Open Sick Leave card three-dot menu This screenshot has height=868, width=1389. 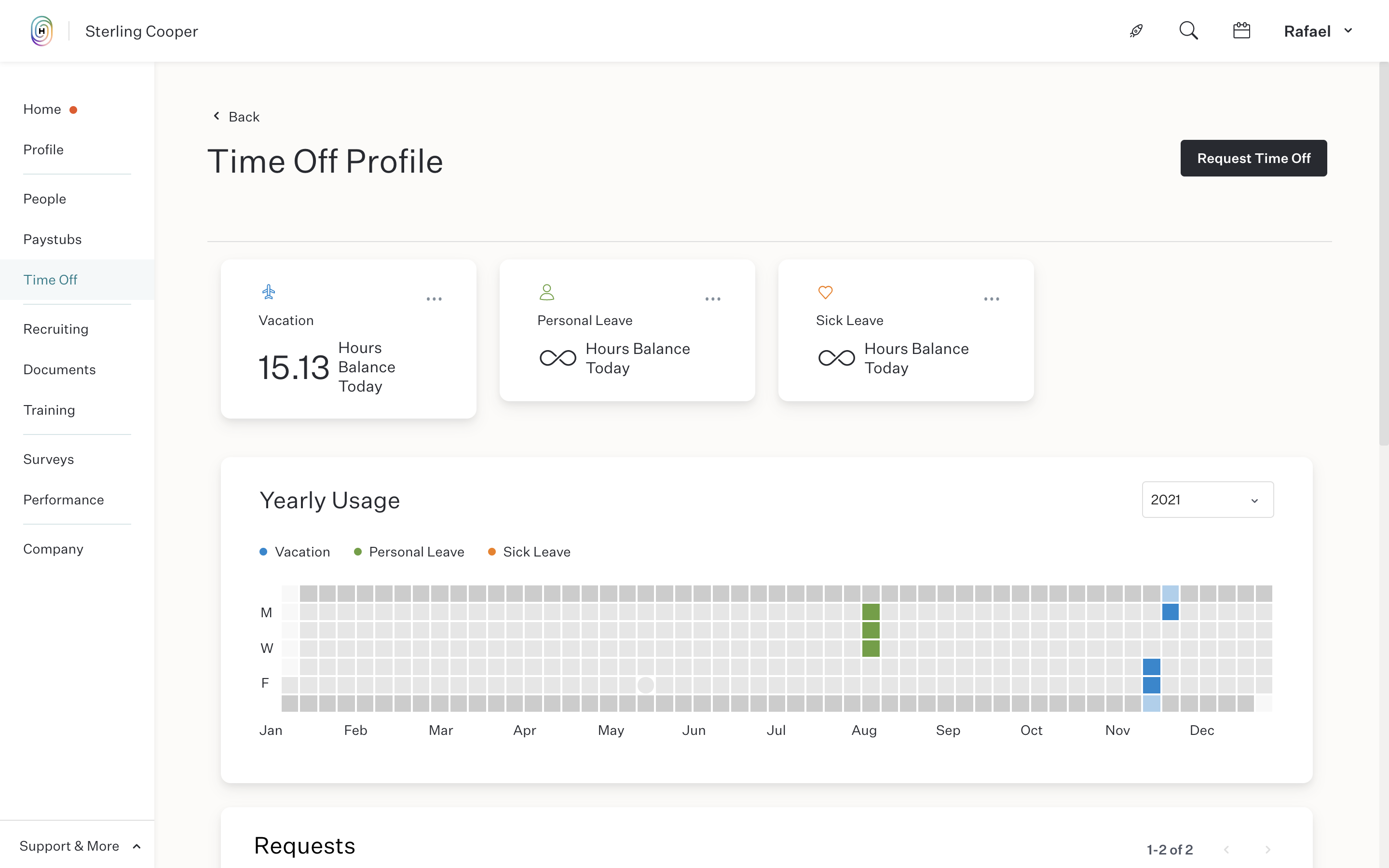pos(991,299)
